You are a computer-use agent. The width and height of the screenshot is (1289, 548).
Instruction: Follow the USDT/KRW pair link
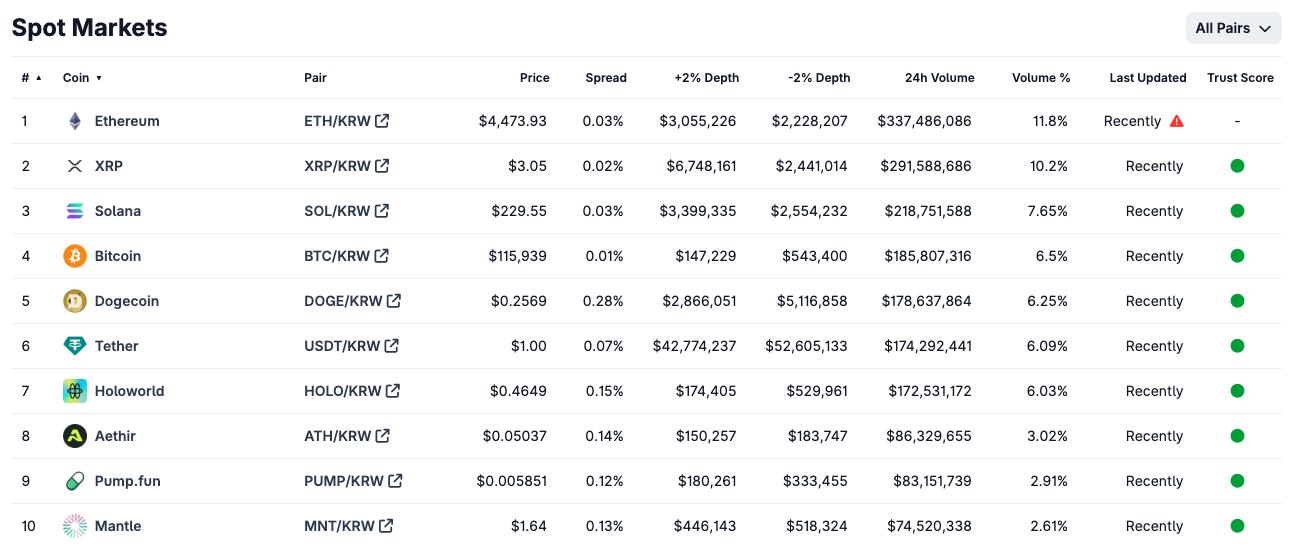[342, 346]
